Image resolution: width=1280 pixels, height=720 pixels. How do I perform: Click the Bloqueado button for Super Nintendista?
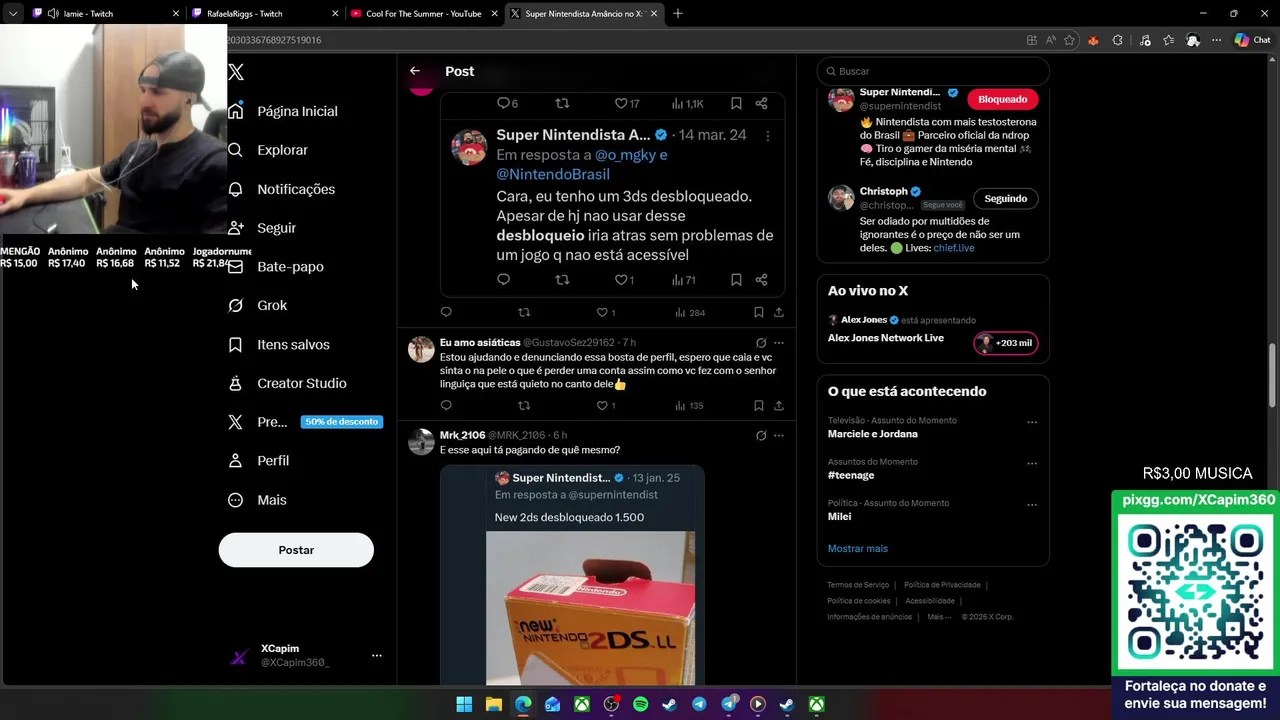click(x=1002, y=99)
